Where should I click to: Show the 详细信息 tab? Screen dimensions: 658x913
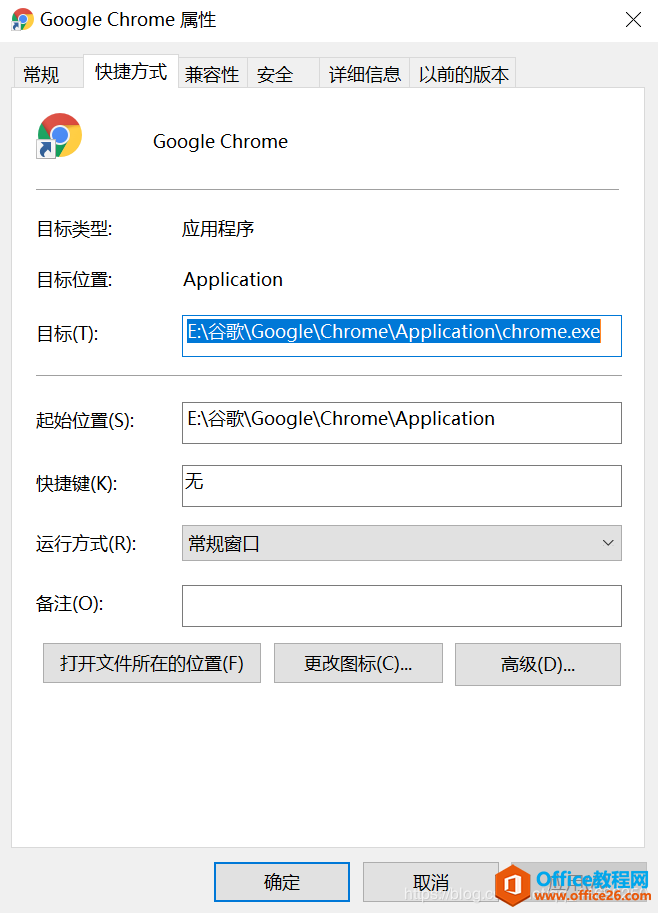[x=364, y=74]
